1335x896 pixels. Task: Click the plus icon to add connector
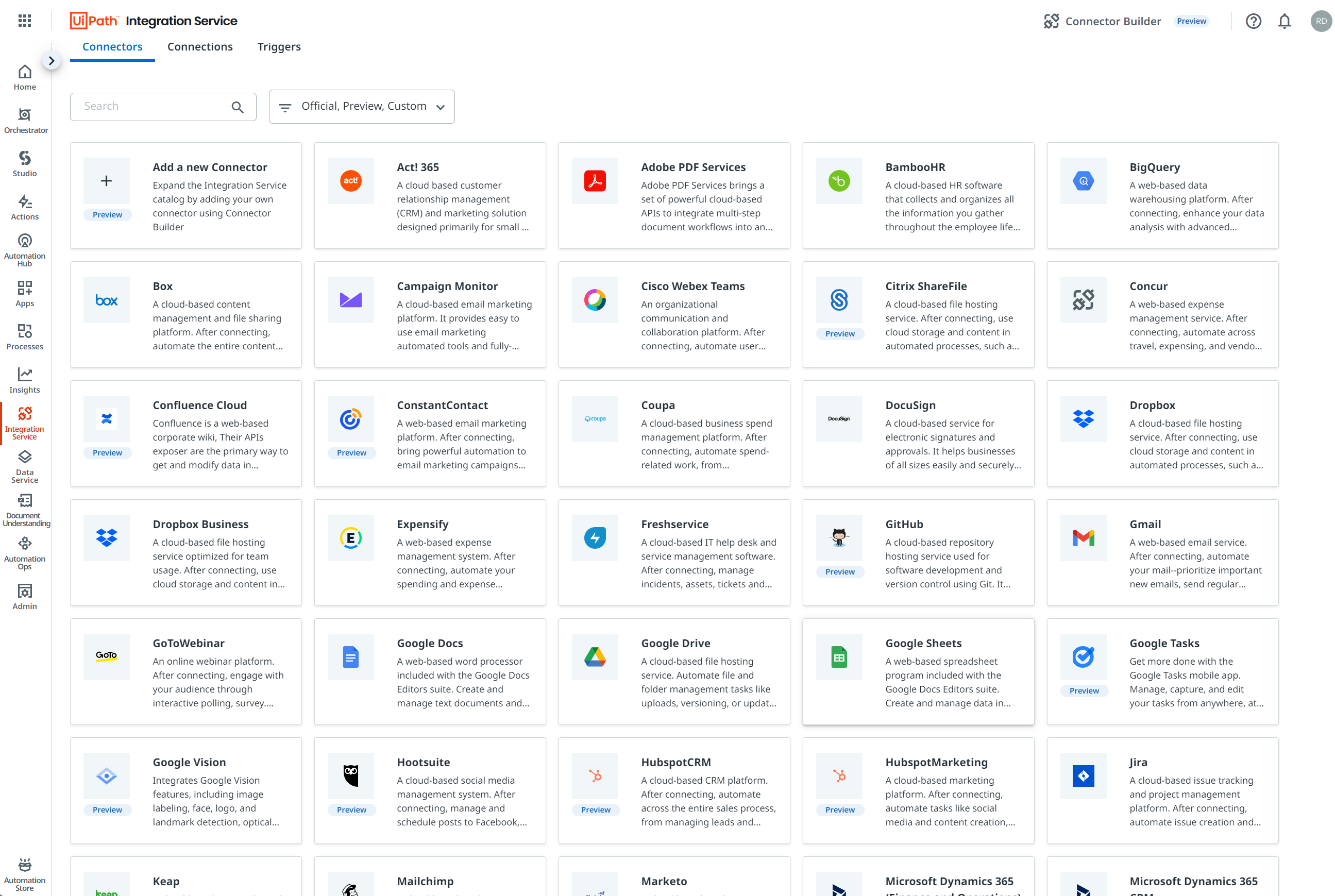[106, 181]
